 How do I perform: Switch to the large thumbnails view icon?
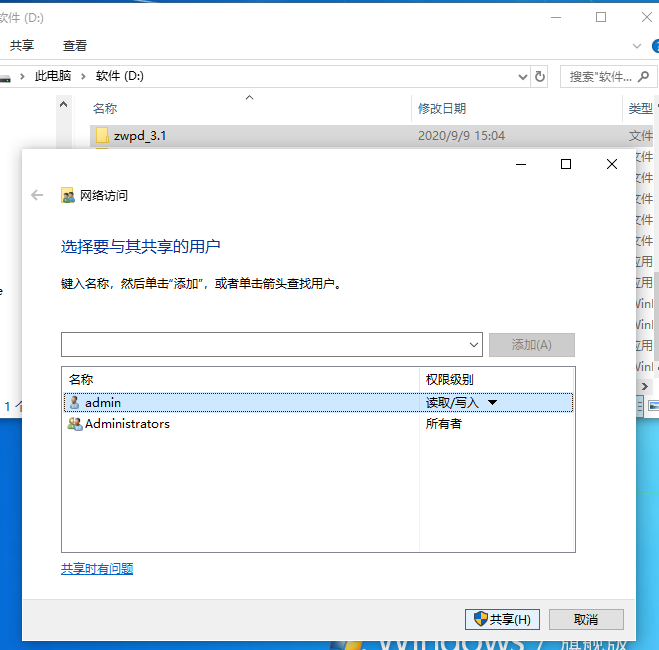coord(653,406)
